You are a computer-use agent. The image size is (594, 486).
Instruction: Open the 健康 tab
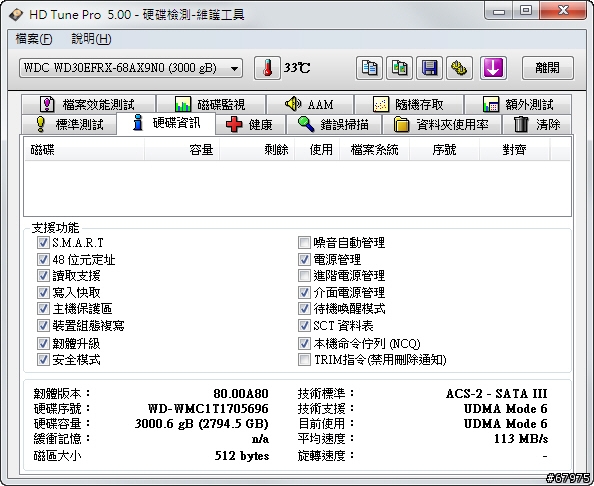pyautogui.click(x=250, y=124)
